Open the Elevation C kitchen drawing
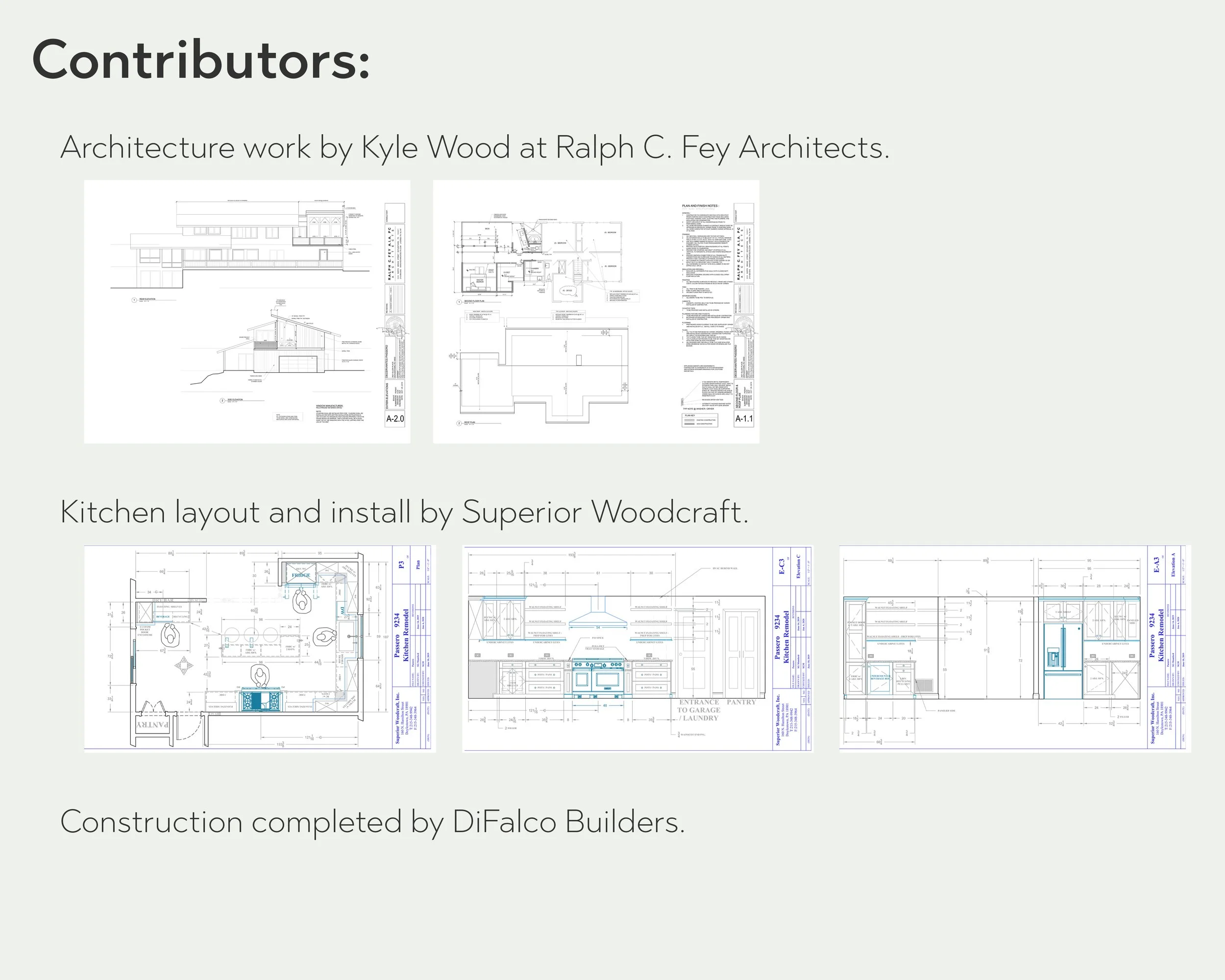 pos(637,648)
